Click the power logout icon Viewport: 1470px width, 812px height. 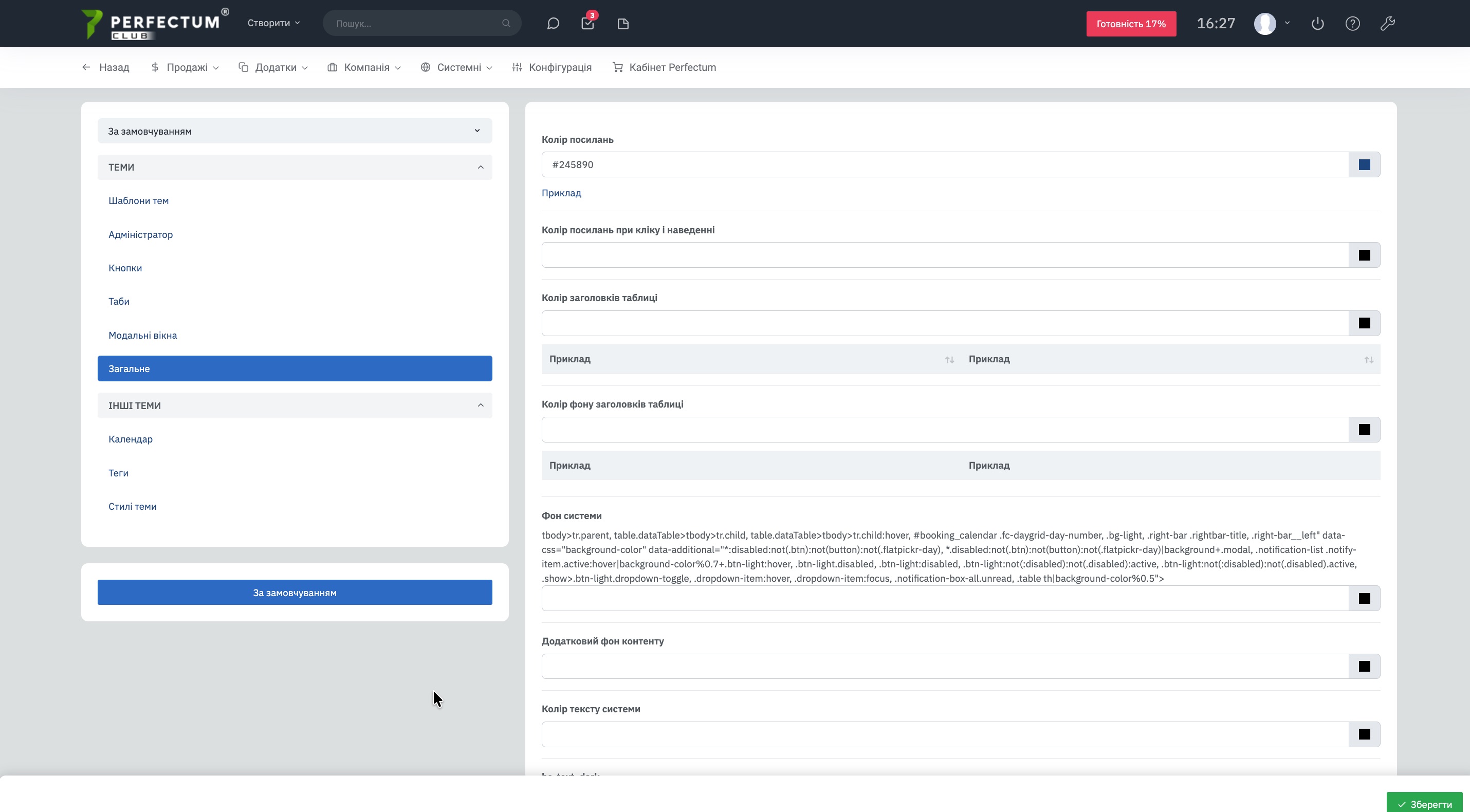[1317, 24]
